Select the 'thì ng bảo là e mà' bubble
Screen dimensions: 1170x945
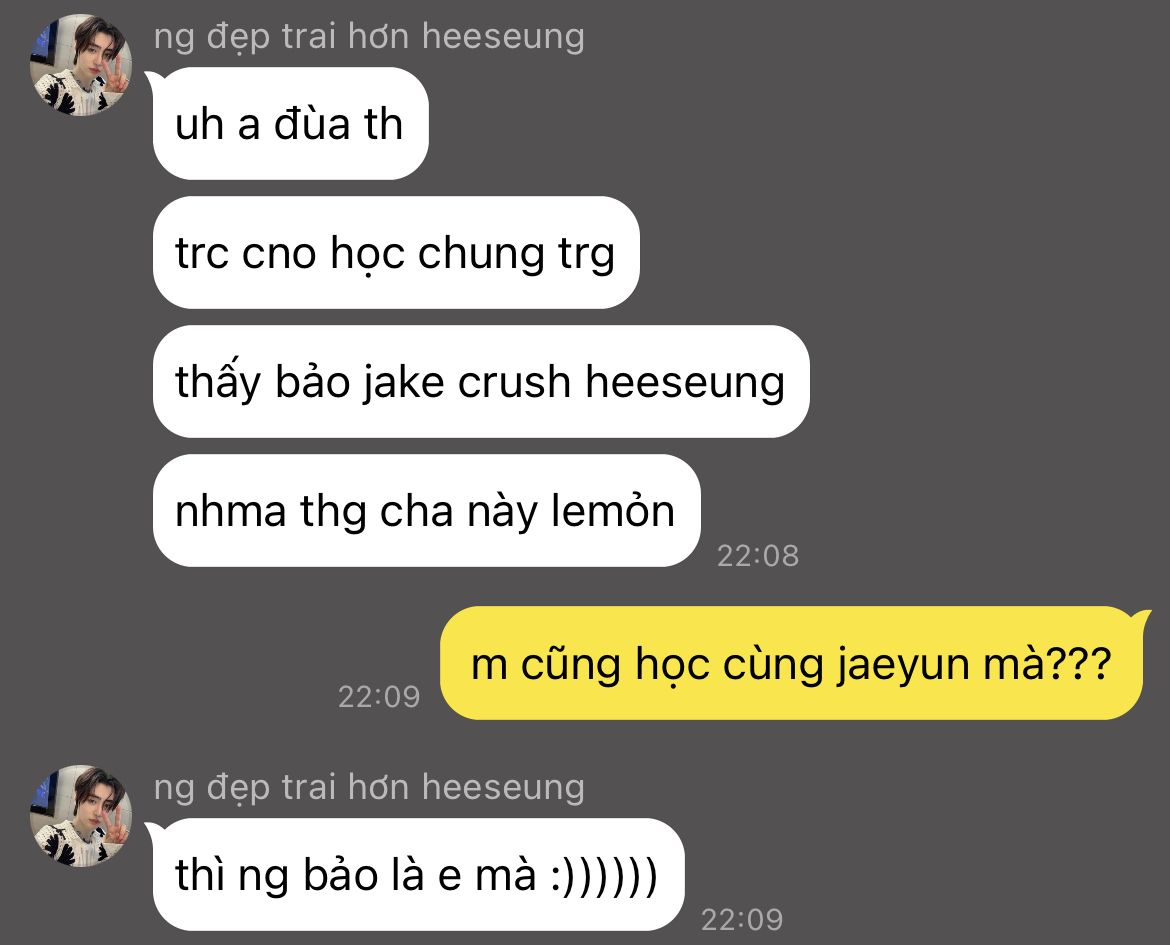point(418,874)
